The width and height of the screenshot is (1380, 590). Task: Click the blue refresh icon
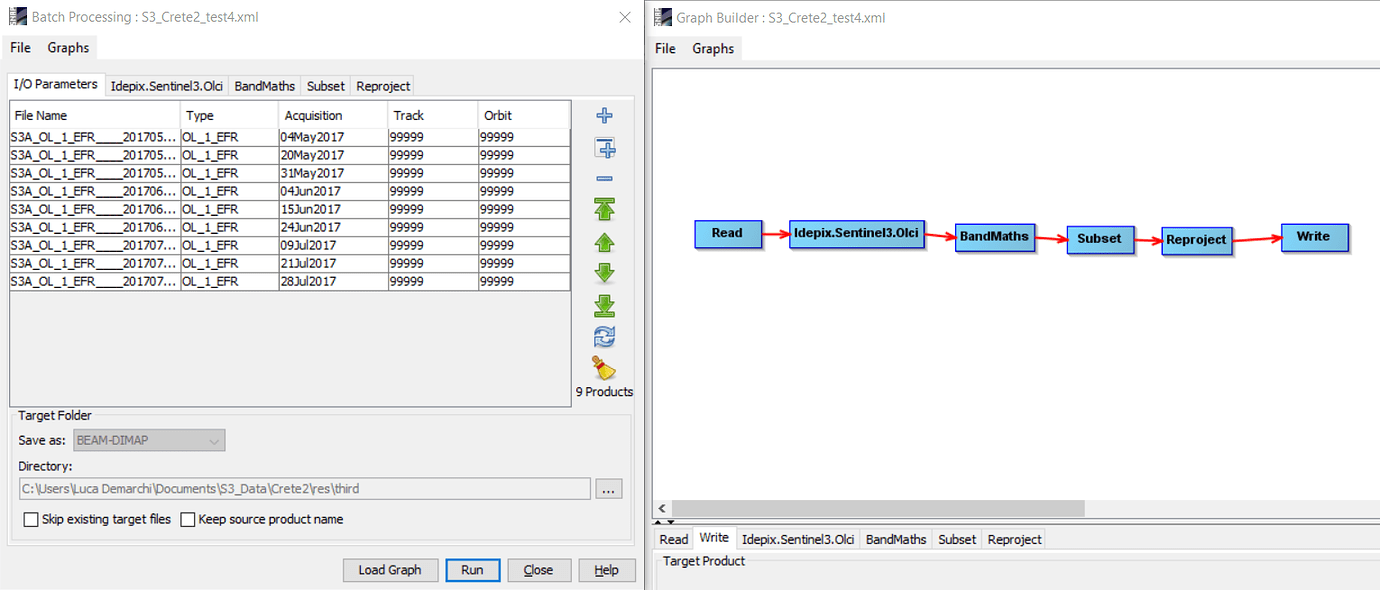[604, 337]
